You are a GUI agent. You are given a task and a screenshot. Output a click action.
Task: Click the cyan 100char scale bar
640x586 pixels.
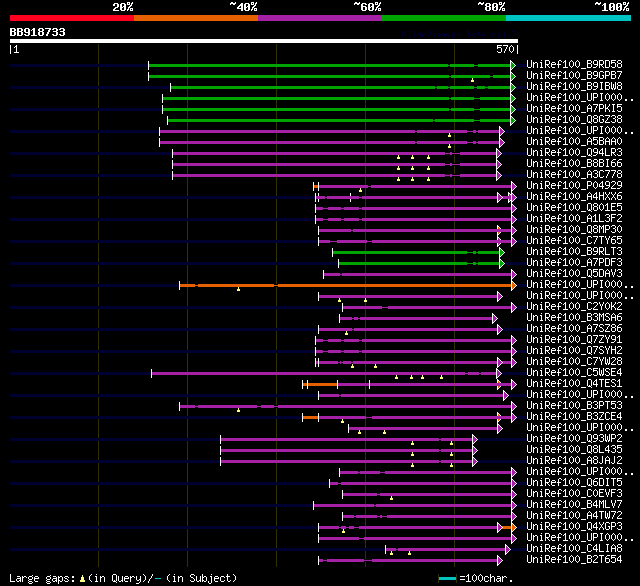447,578
